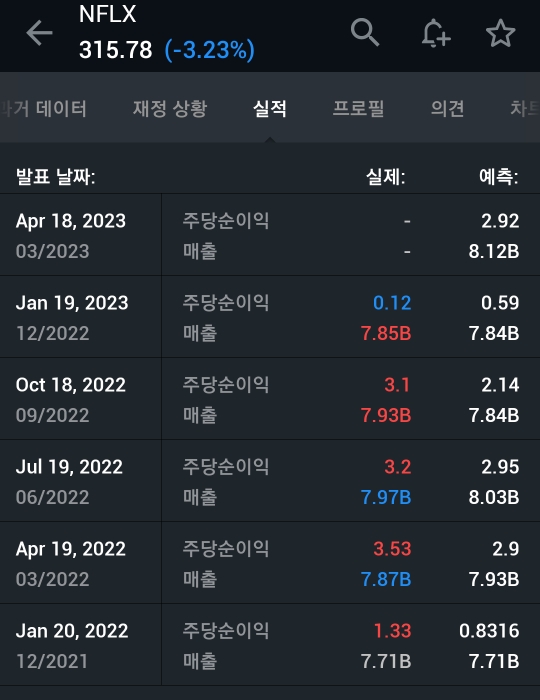Select the Apr 18, 2023 release date
The width and height of the screenshot is (540, 700).
(x=71, y=221)
